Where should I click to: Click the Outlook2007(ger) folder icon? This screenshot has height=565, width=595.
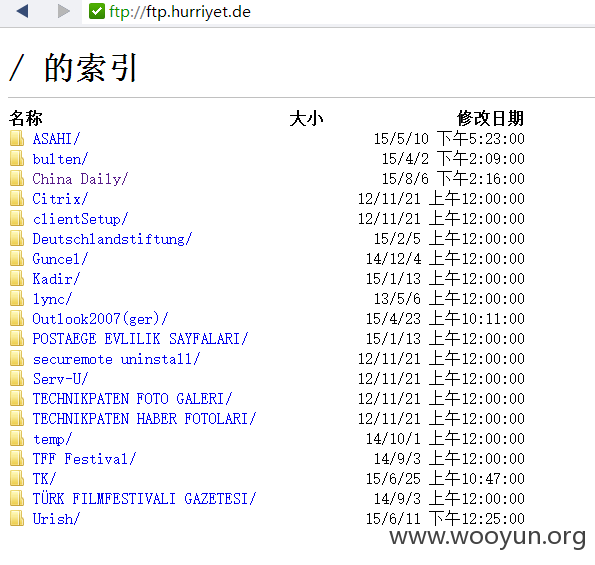click(17, 318)
